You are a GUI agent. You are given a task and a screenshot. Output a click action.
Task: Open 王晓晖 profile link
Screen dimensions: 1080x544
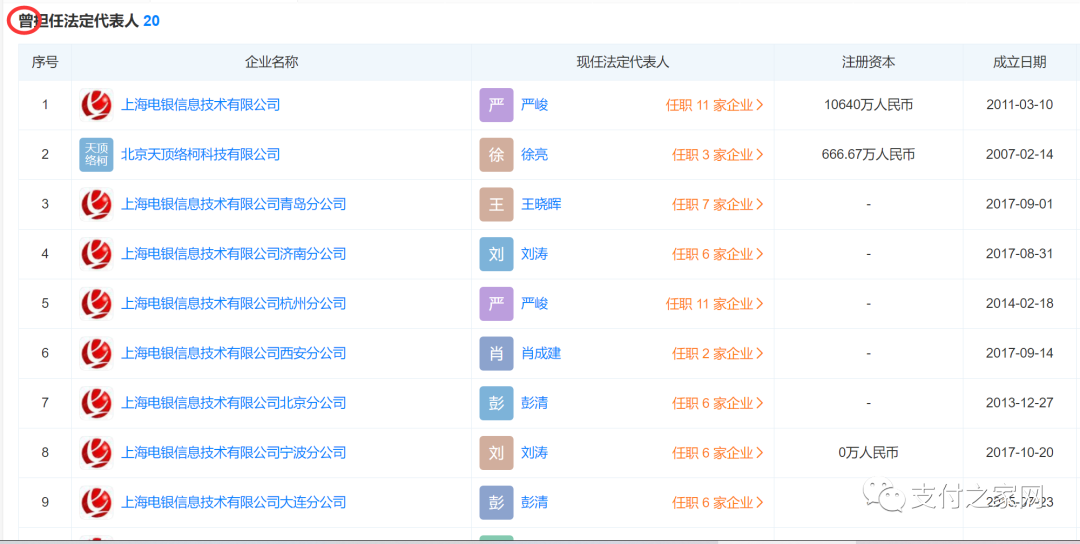541,205
